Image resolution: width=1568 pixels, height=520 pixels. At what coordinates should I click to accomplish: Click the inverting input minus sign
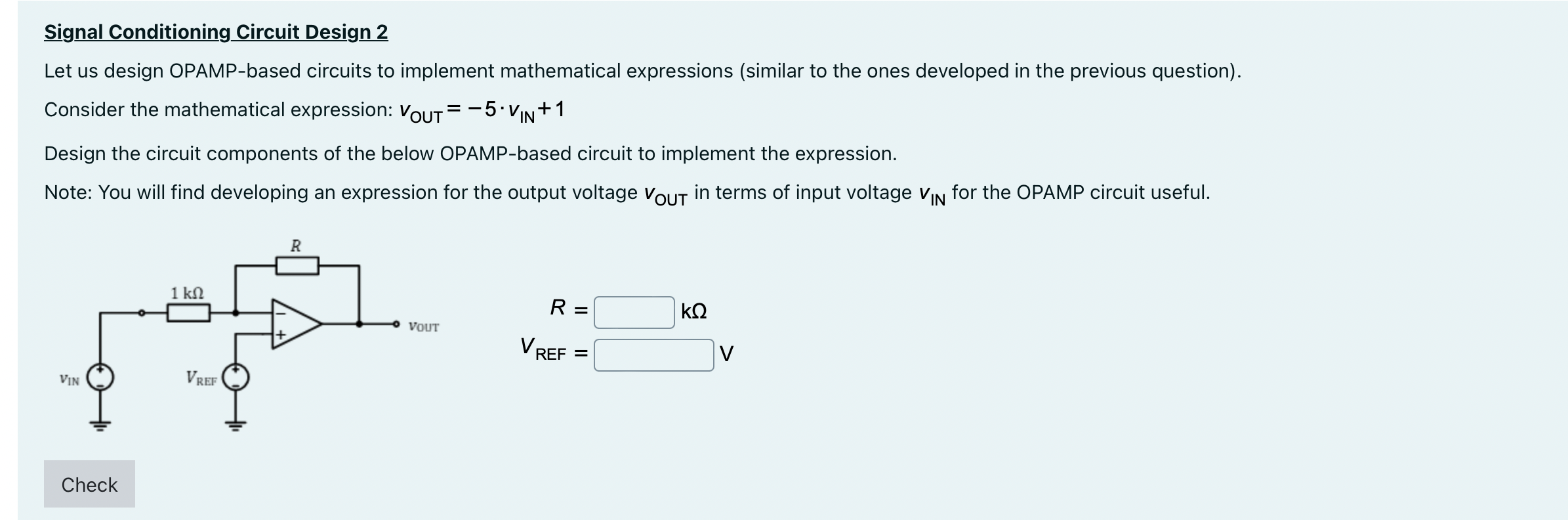(x=281, y=314)
